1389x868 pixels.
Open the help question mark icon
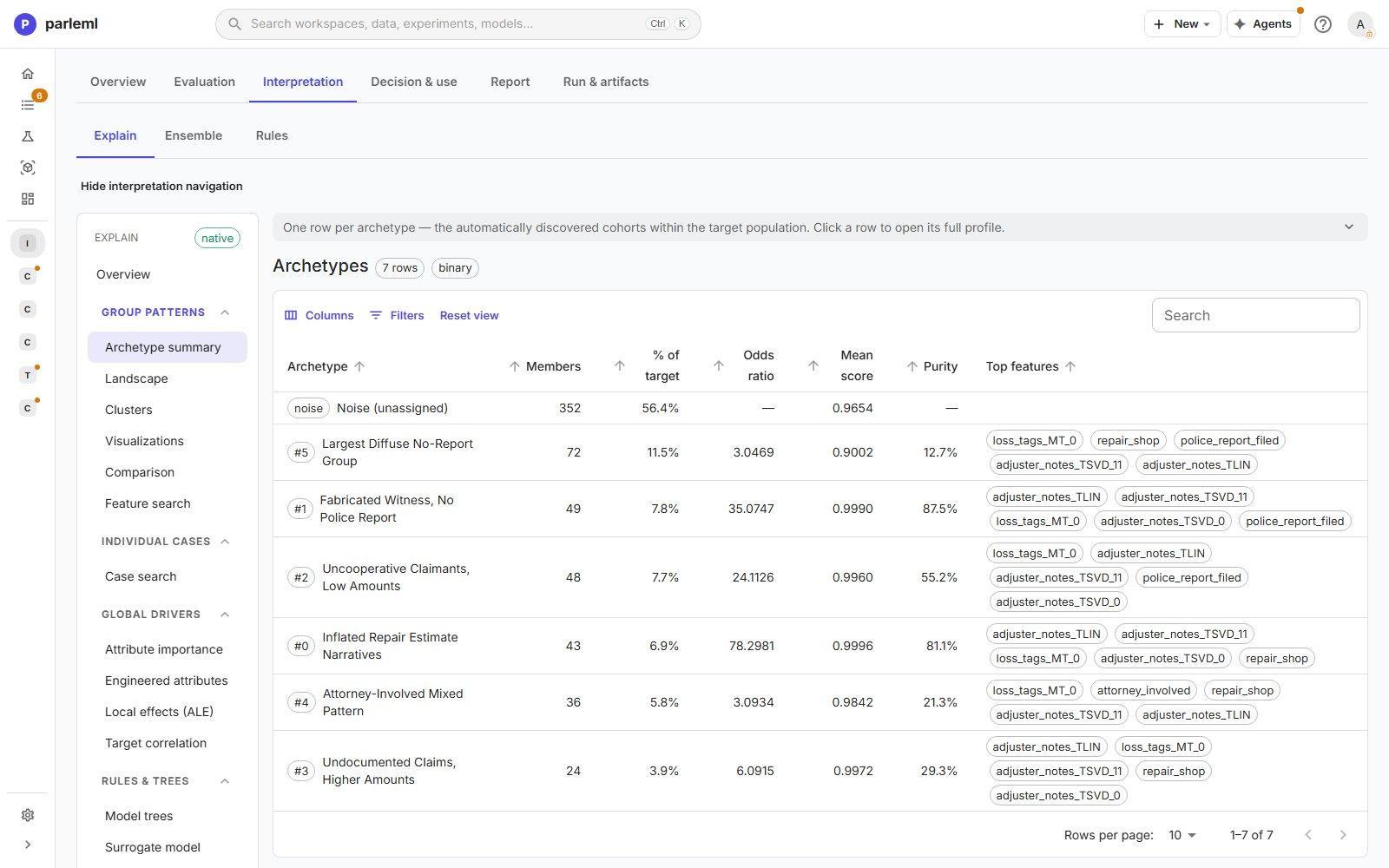pos(1323,24)
